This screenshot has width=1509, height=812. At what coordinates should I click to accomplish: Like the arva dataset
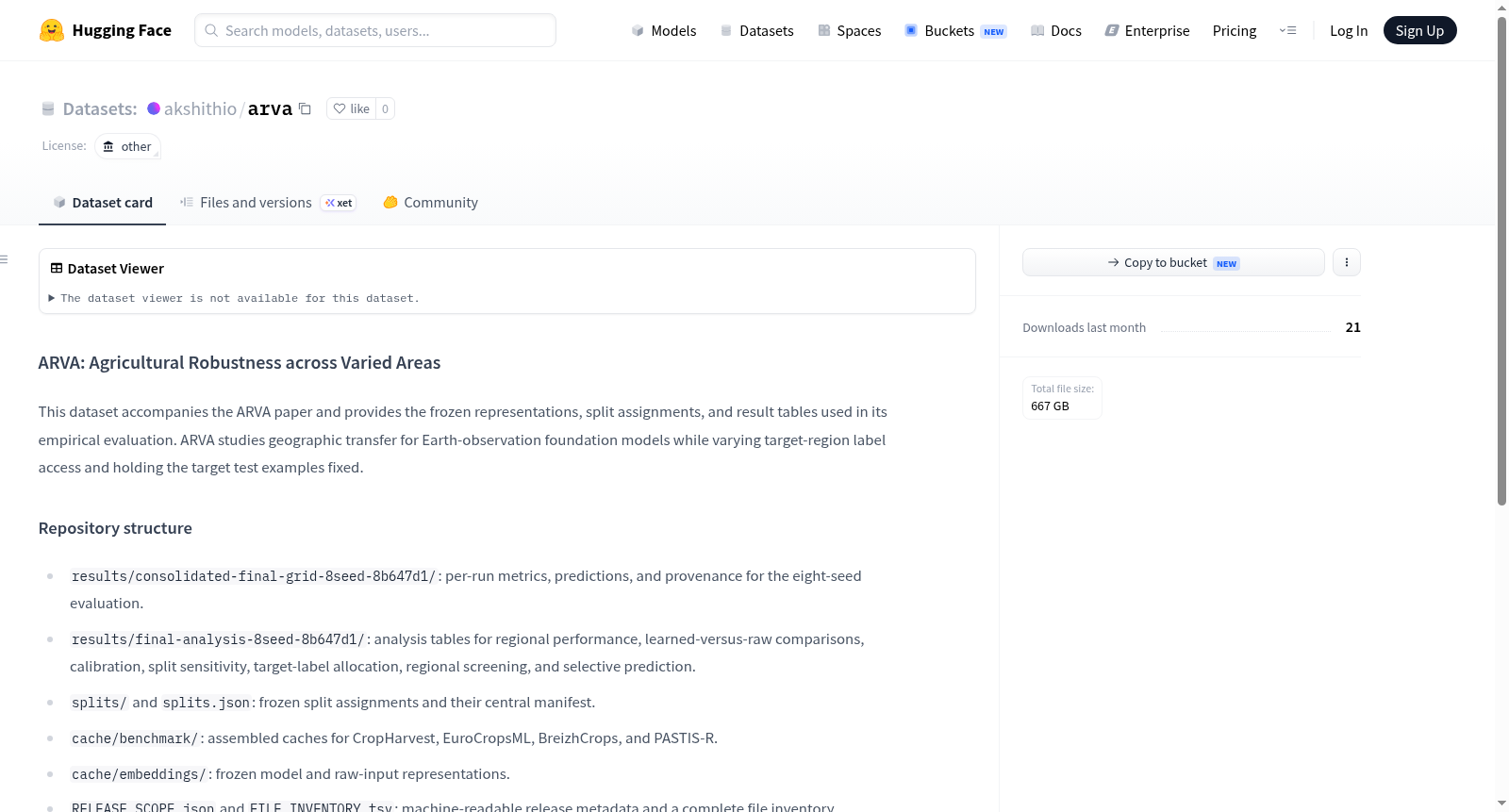[x=351, y=108]
